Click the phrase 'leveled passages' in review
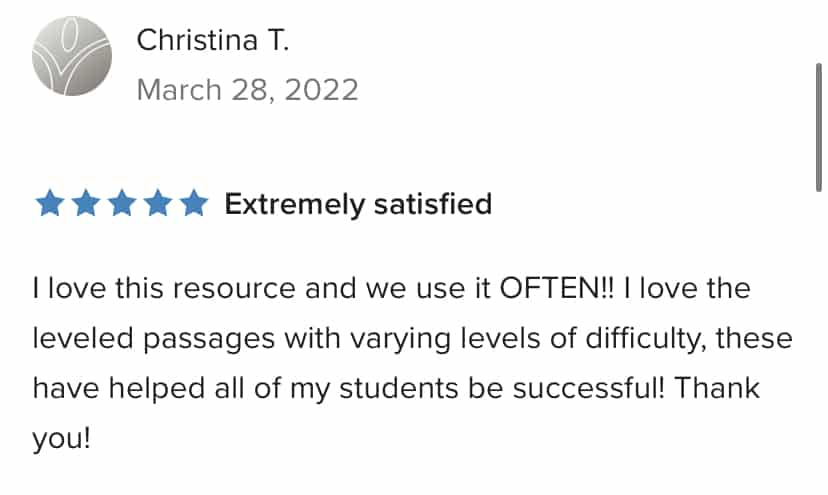This screenshot has height=495, width=828. 154,339
